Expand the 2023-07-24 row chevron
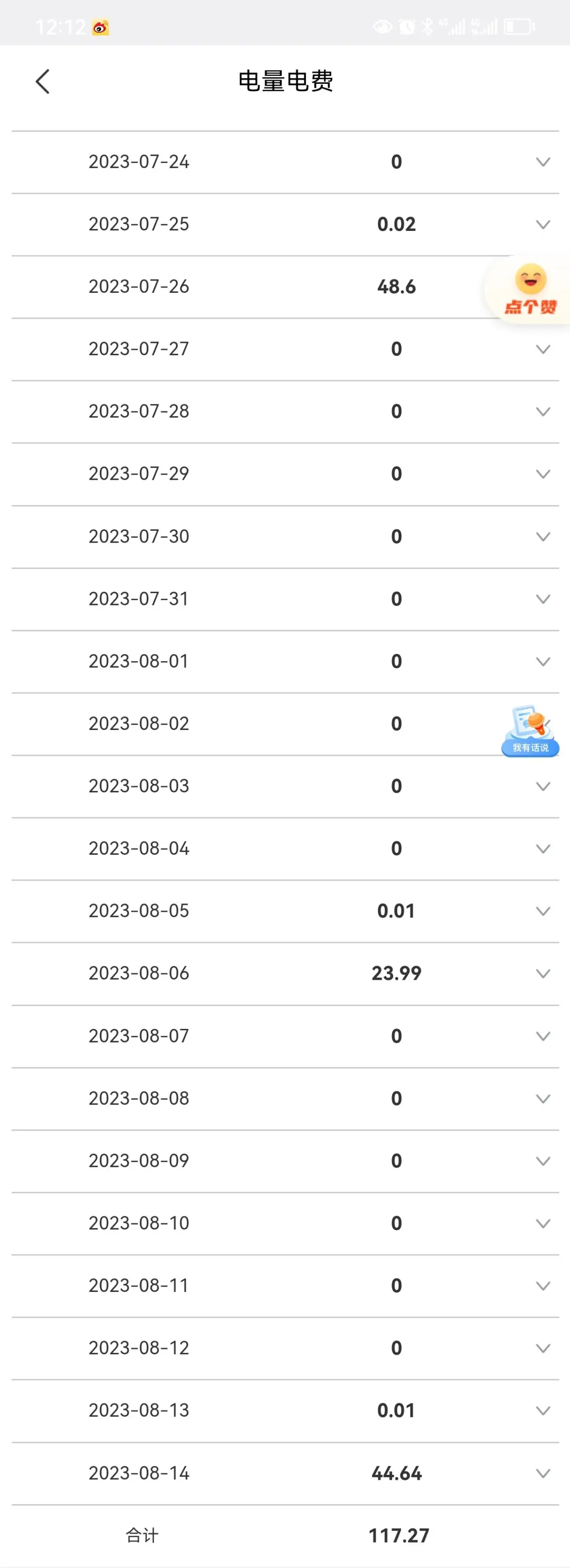The width and height of the screenshot is (570, 1568). point(543,162)
